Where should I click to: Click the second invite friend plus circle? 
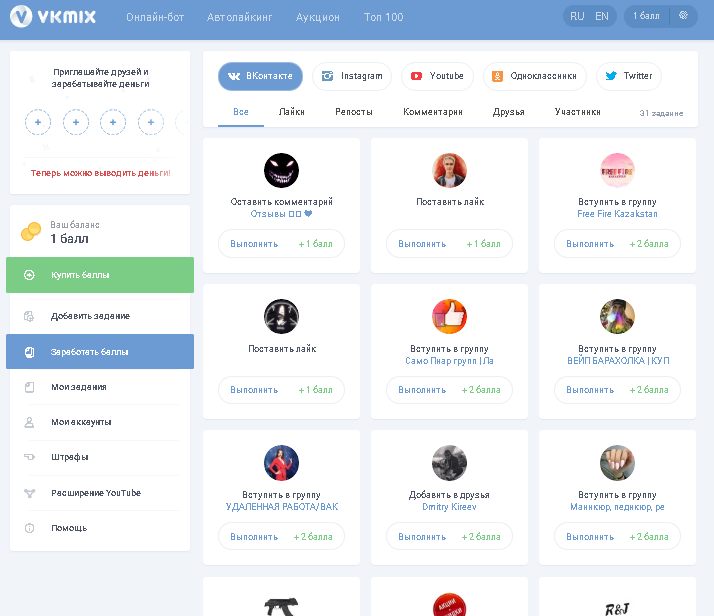point(76,122)
